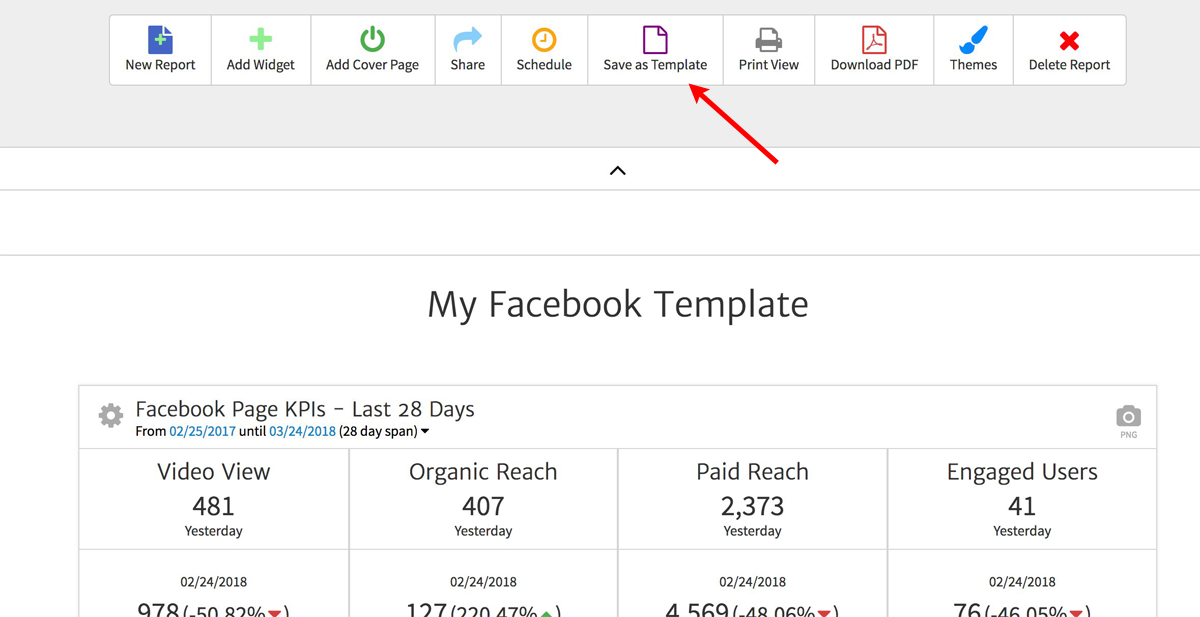Image resolution: width=1200 pixels, height=617 pixels.
Task: Open the Share arrow icon
Action: [x=467, y=41]
